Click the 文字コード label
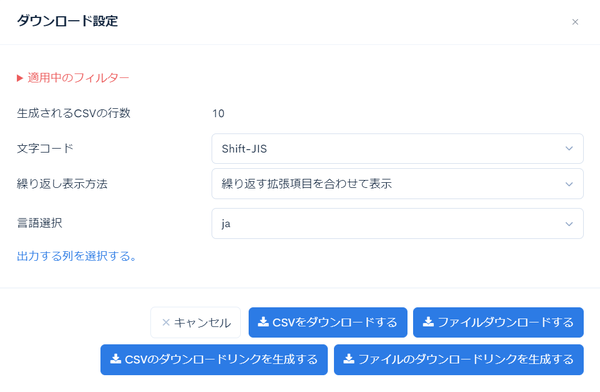Viewport: 600px width, 392px height. click(x=45, y=149)
